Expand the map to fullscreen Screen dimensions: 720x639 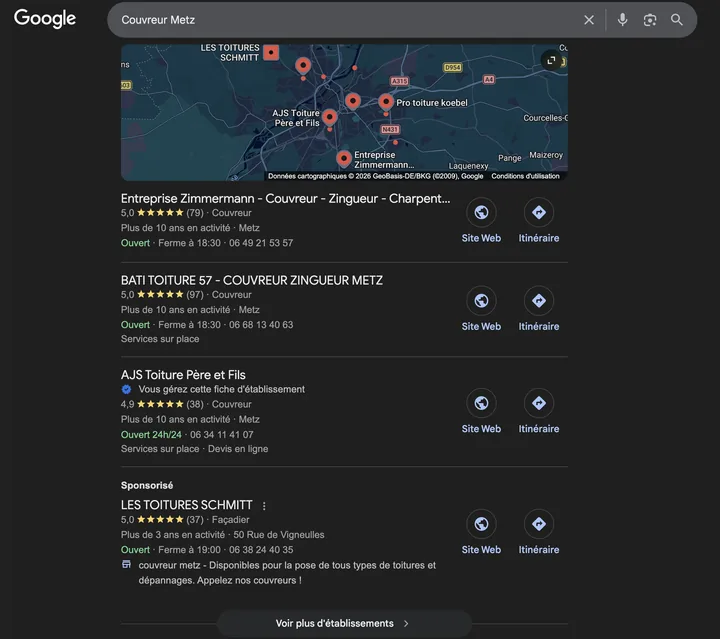[x=551, y=60]
